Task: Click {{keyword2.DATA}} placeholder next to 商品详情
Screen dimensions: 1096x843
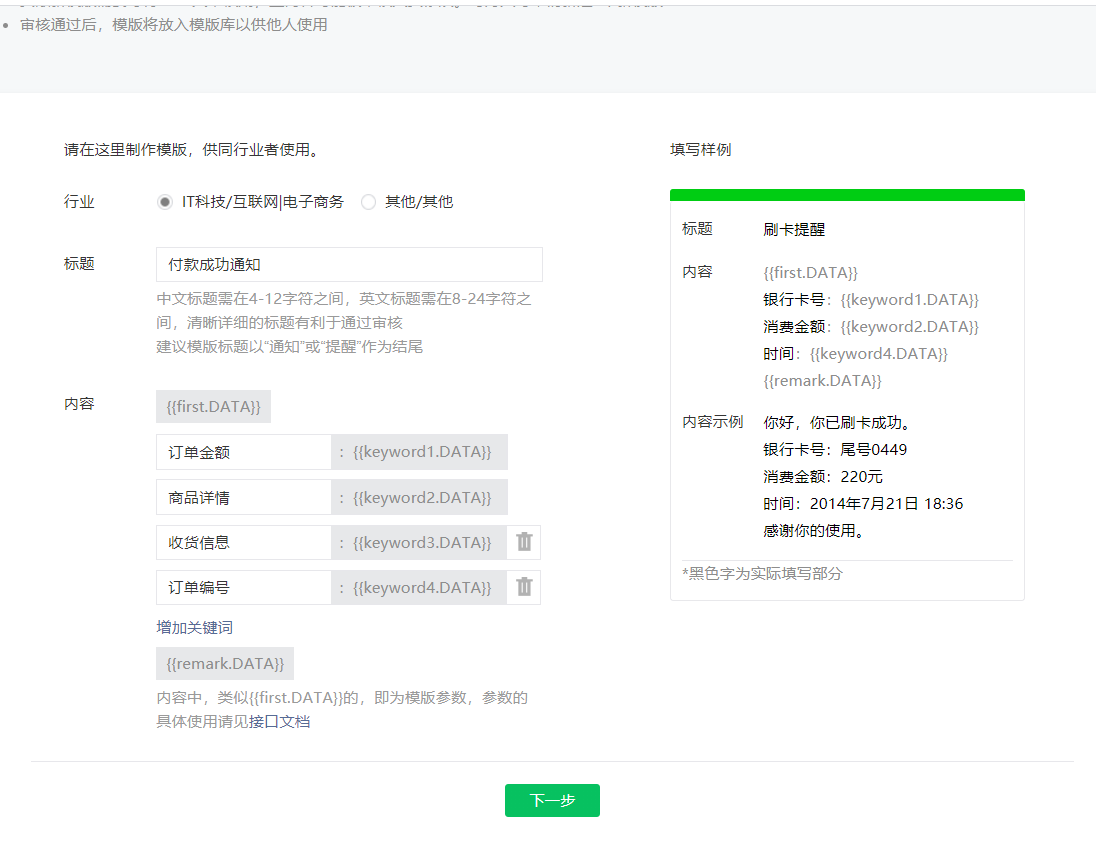Action: (421, 497)
